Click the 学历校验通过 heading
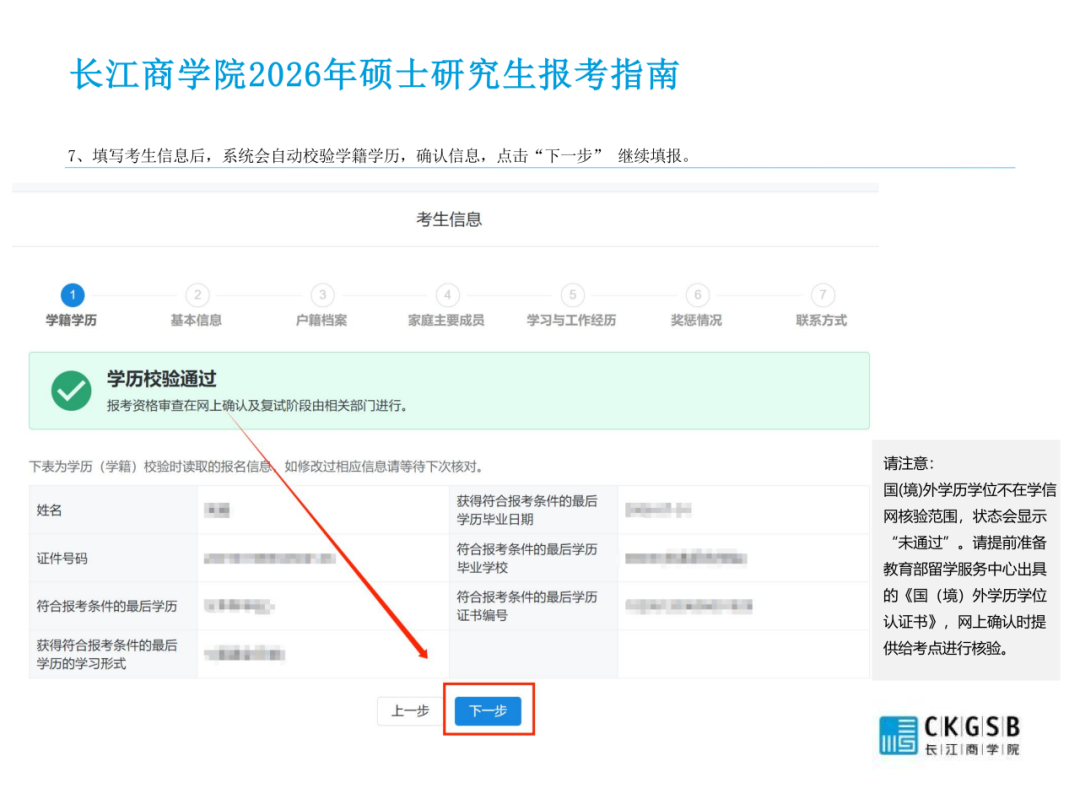This screenshot has height=810, width=1080. (x=162, y=380)
